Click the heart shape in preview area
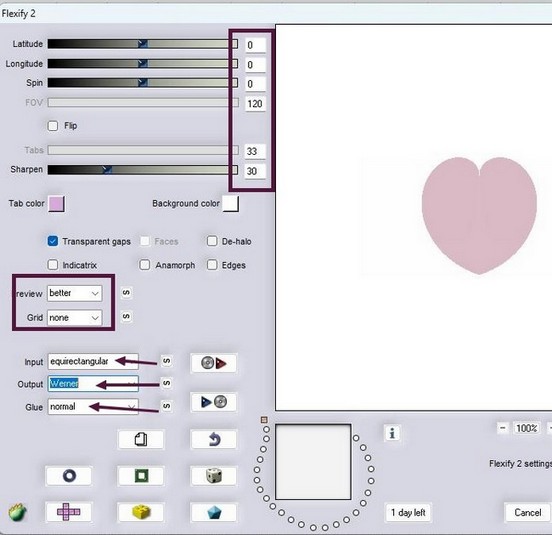552x535 pixels. pyautogui.click(x=479, y=215)
